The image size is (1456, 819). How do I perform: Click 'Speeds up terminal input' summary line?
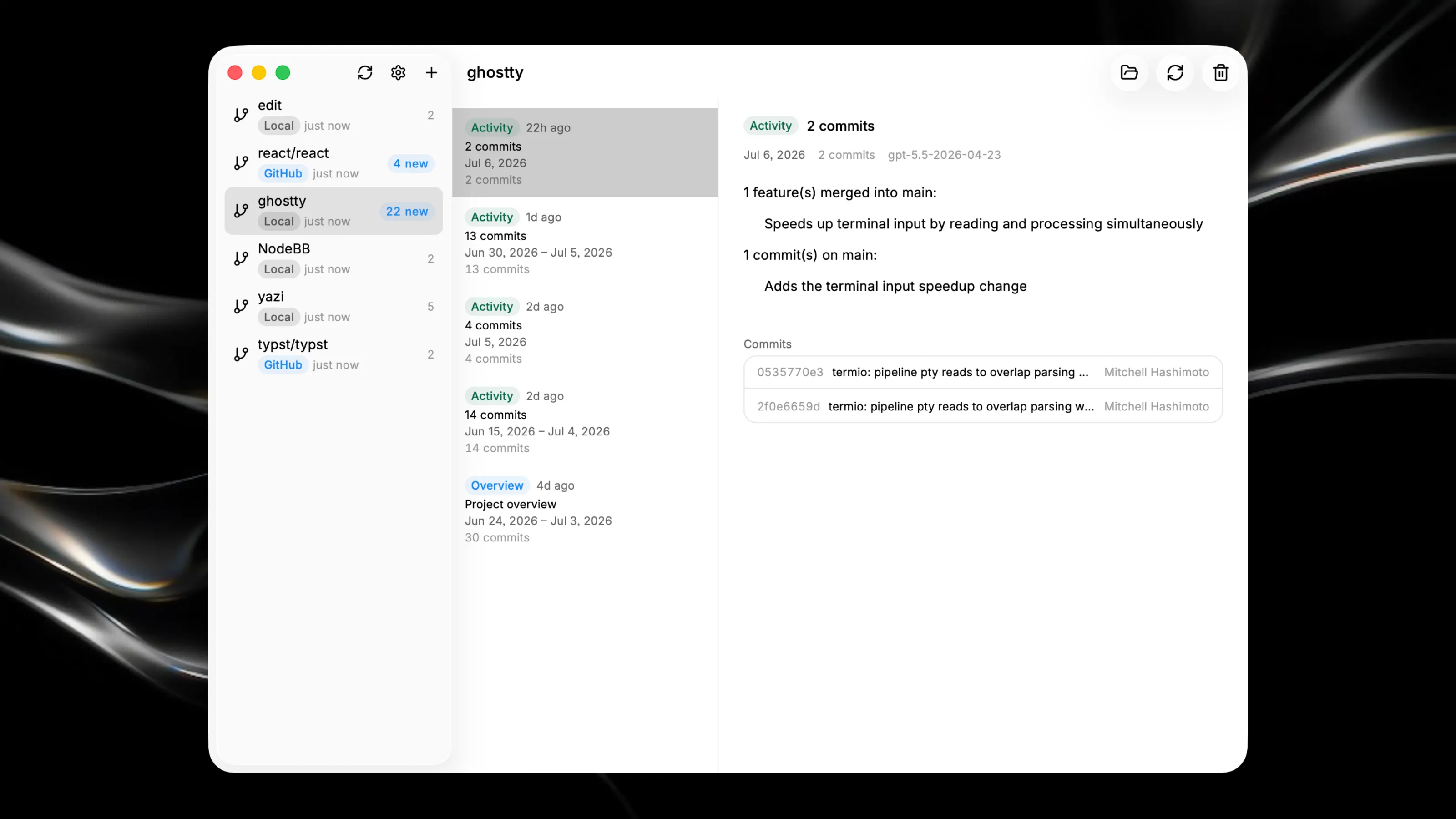coord(983,224)
